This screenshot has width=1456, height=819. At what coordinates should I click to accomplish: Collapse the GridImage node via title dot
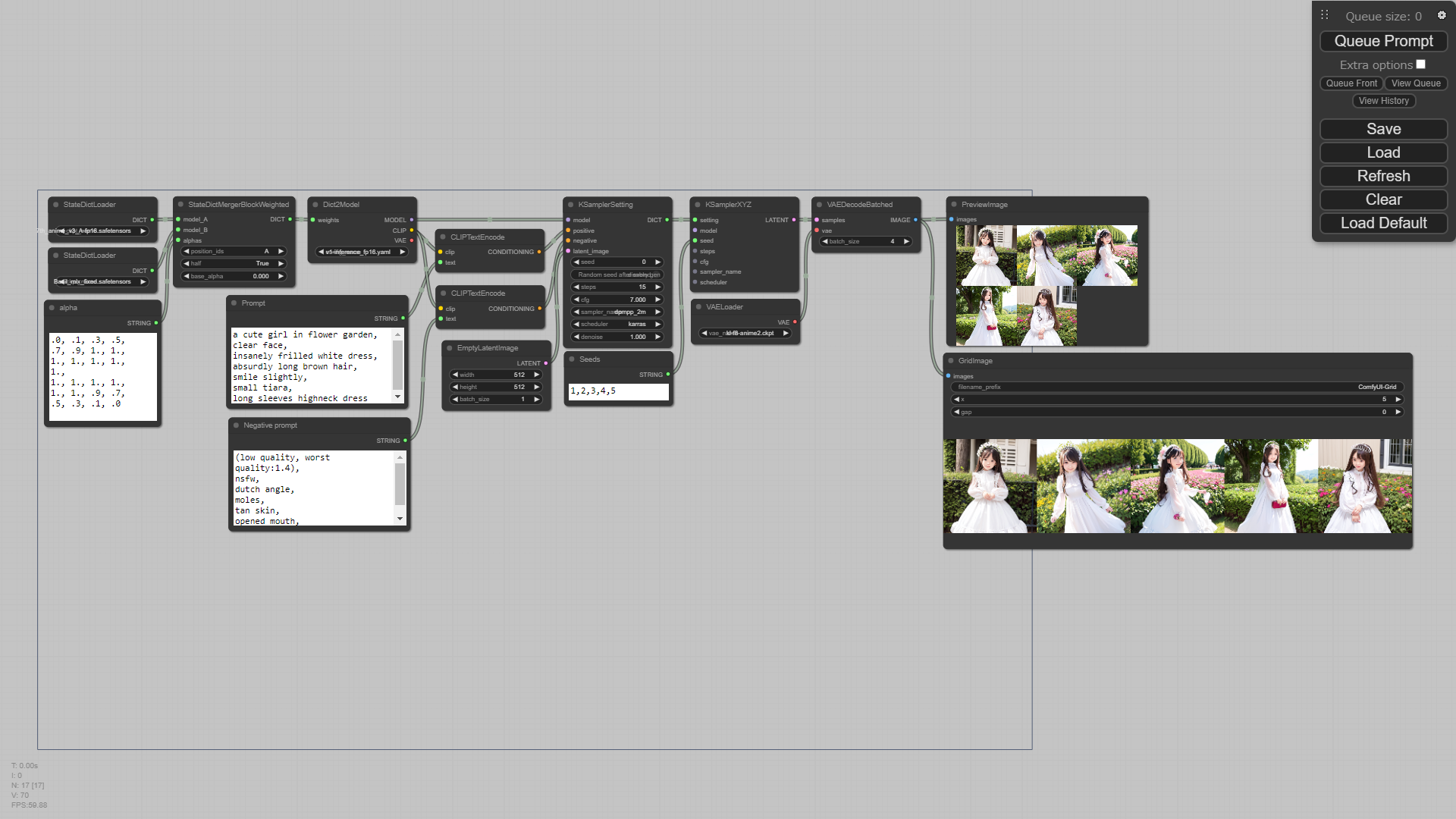click(950, 361)
